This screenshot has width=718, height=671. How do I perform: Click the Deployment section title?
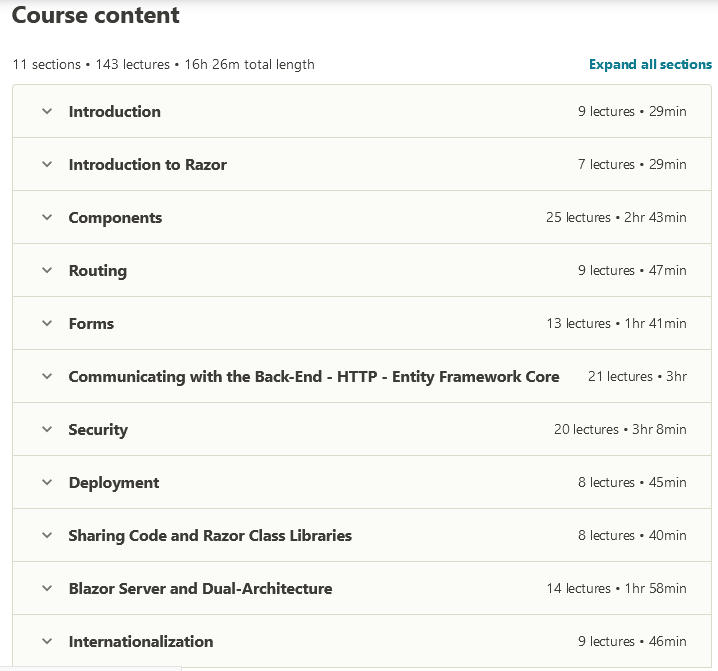click(x=114, y=483)
